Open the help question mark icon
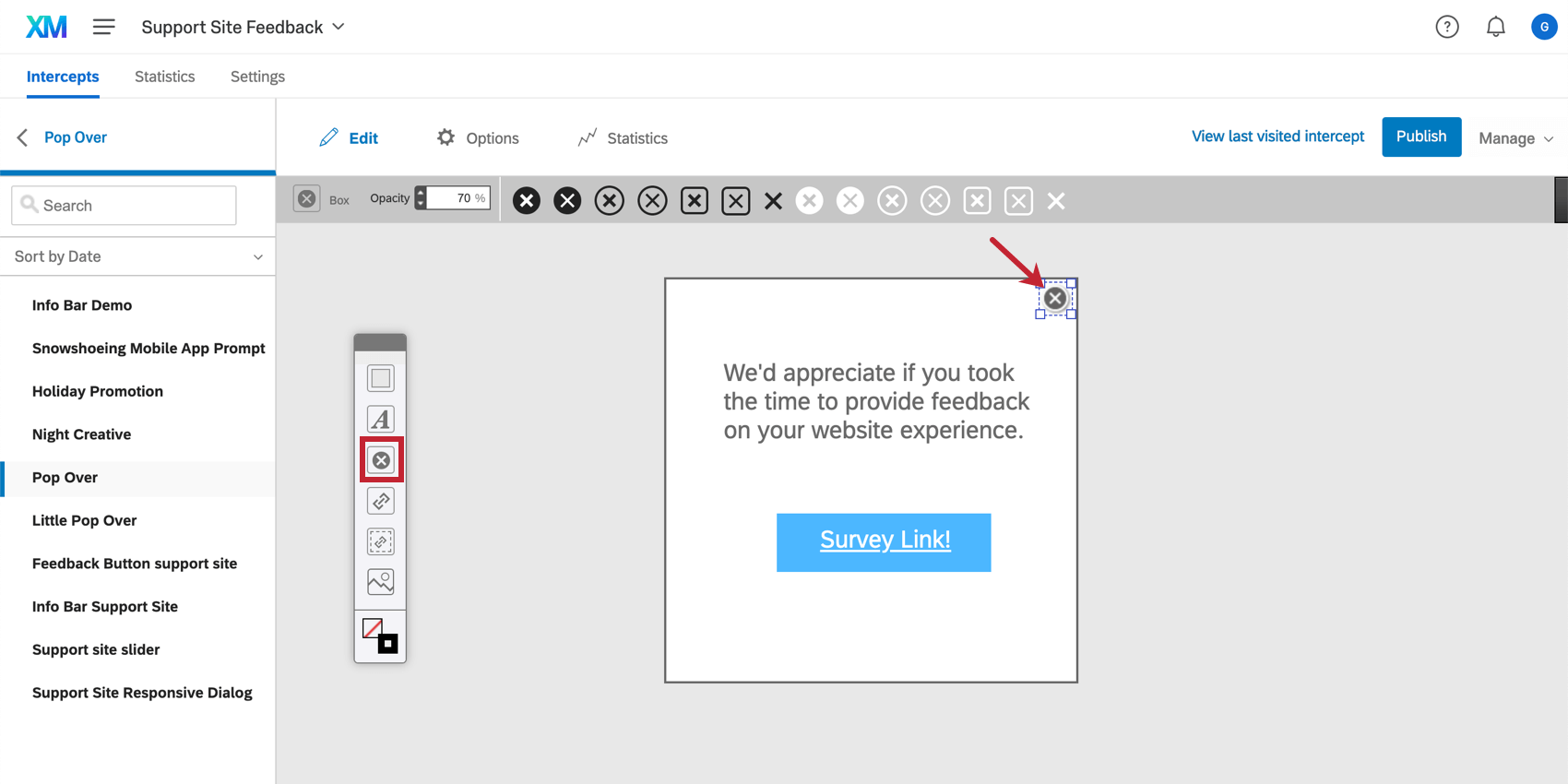Viewport: 1568px width, 784px height. 1447,27
